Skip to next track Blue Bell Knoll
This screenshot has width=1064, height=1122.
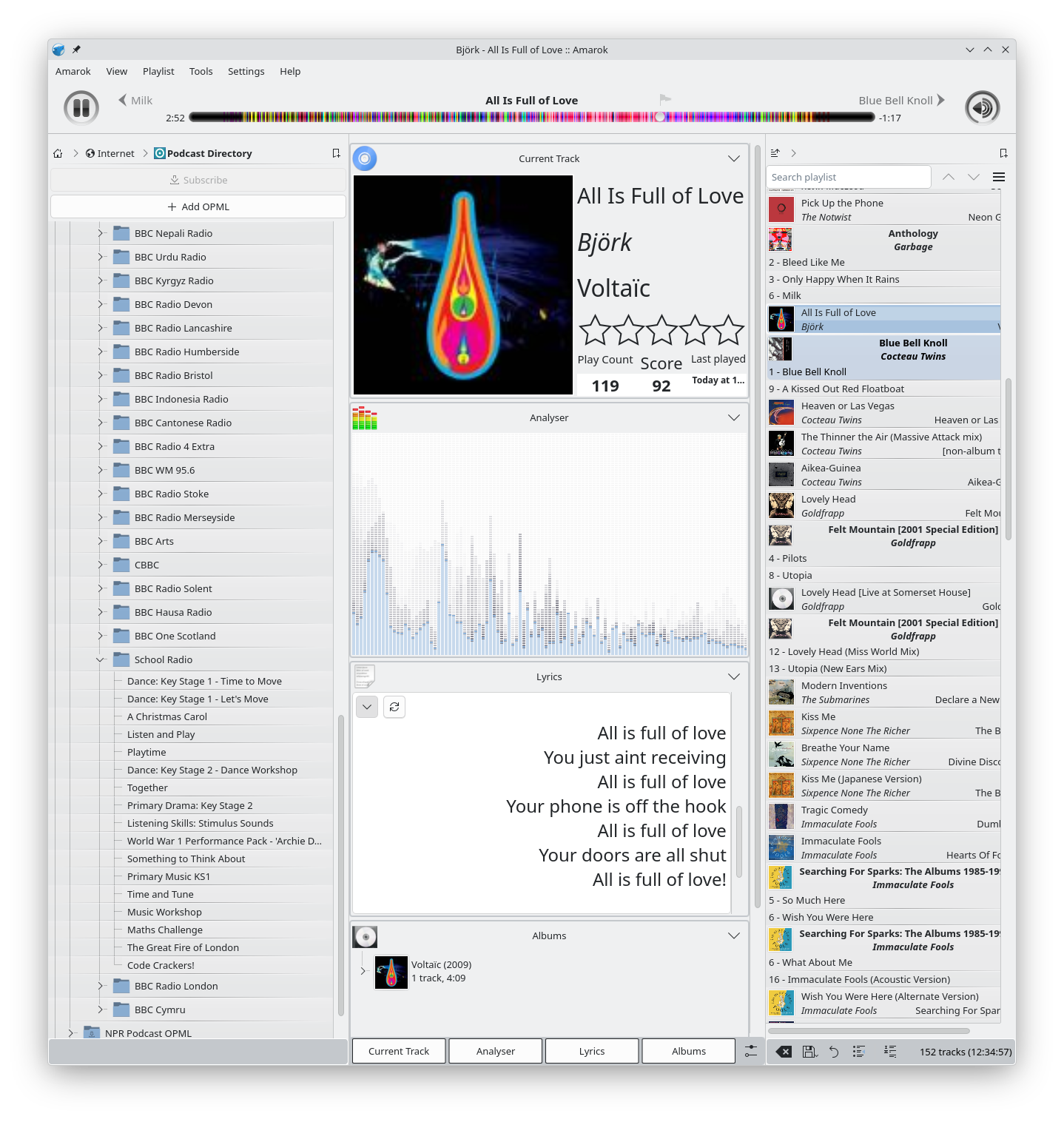click(x=901, y=100)
